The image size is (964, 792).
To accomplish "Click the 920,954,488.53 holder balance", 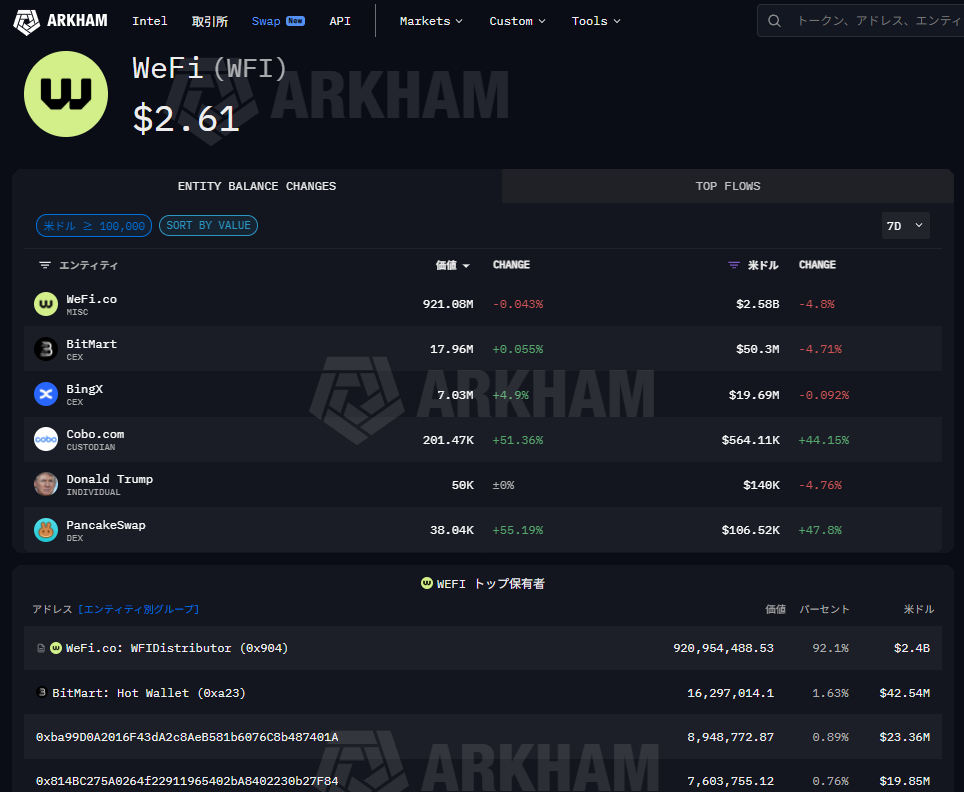I will pos(724,648).
